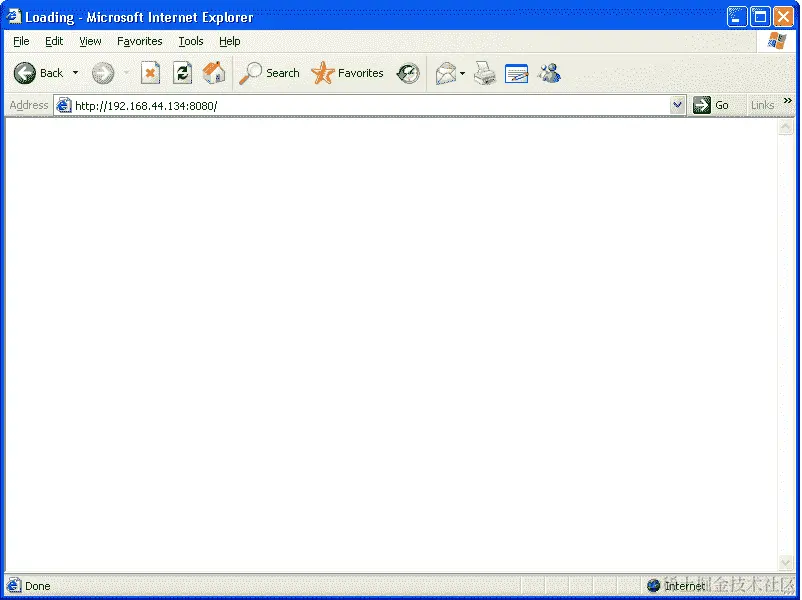The height and width of the screenshot is (600, 802).
Task: Click the scrollbar down arrow
Action: [786, 563]
